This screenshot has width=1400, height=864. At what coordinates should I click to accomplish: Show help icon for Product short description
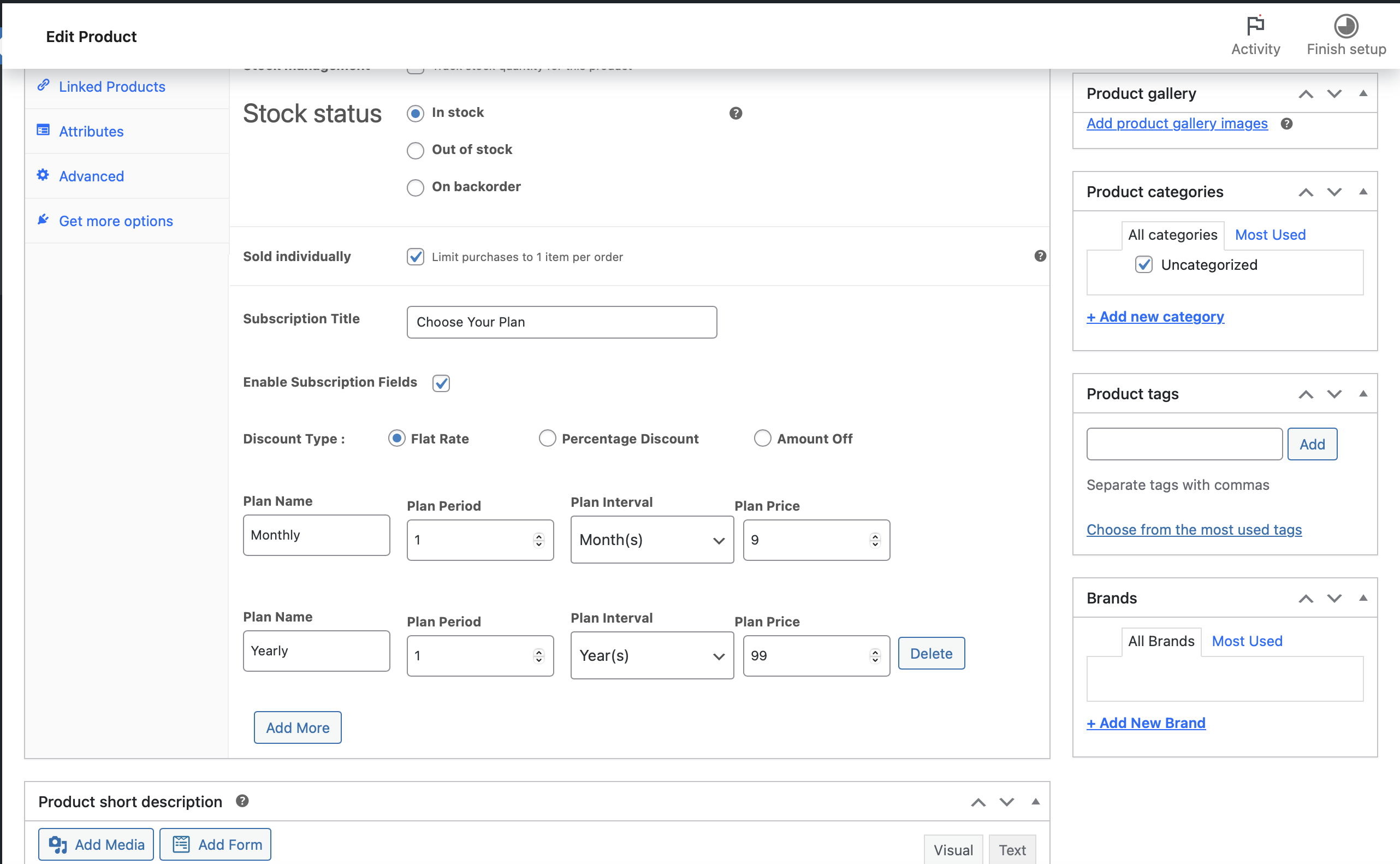242,801
